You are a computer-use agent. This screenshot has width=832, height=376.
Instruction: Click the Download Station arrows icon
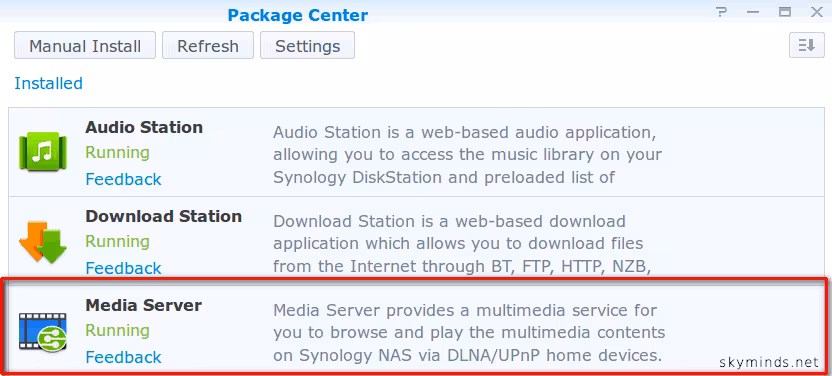point(42,242)
